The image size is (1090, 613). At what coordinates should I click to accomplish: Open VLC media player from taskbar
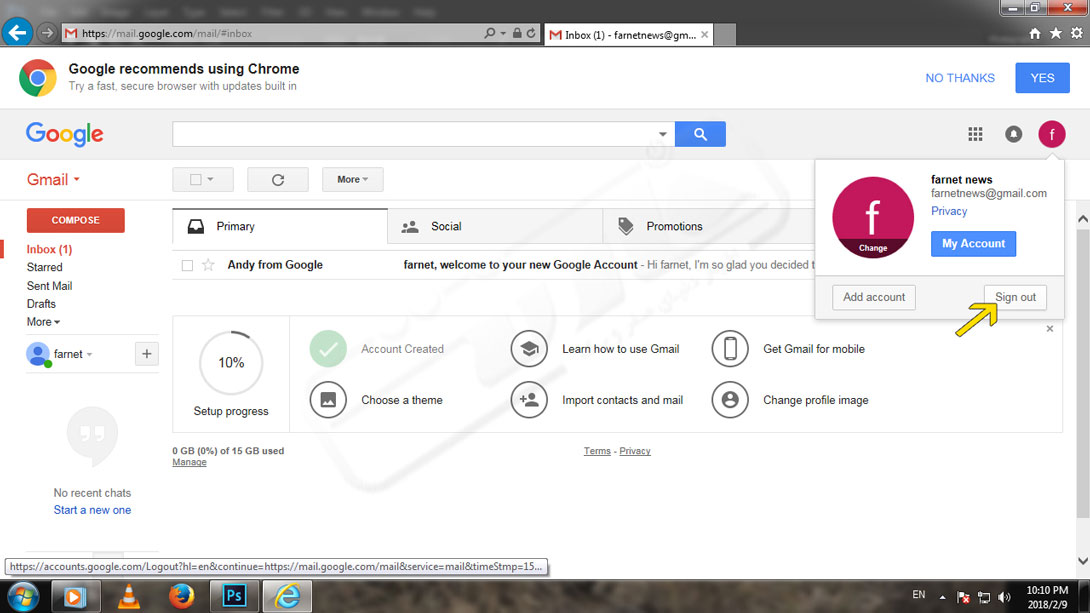pos(129,596)
